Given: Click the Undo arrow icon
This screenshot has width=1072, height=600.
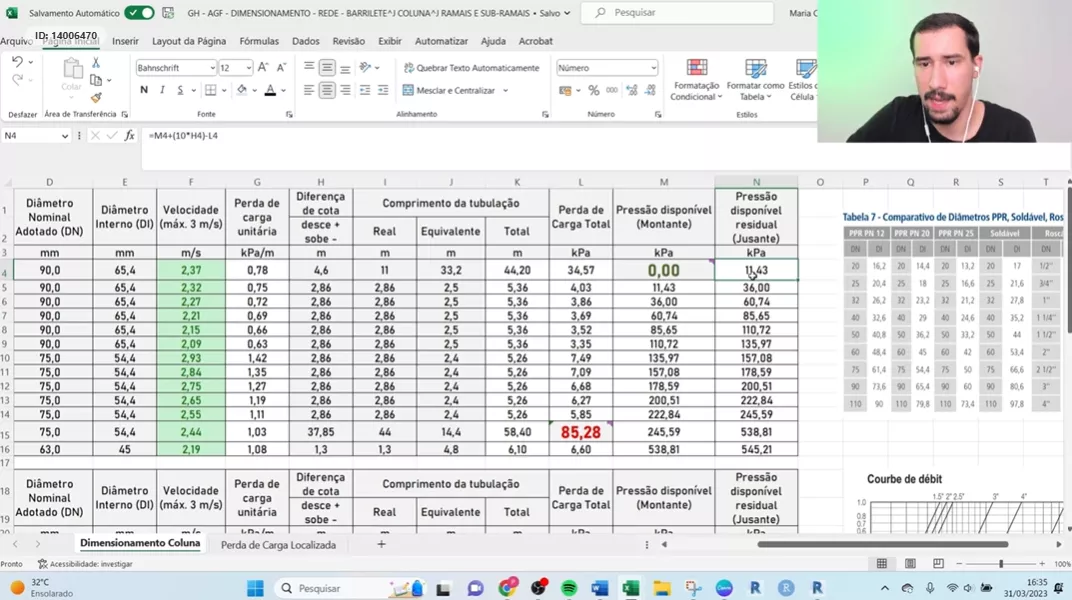Looking at the screenshot, I should coord(17,62).
